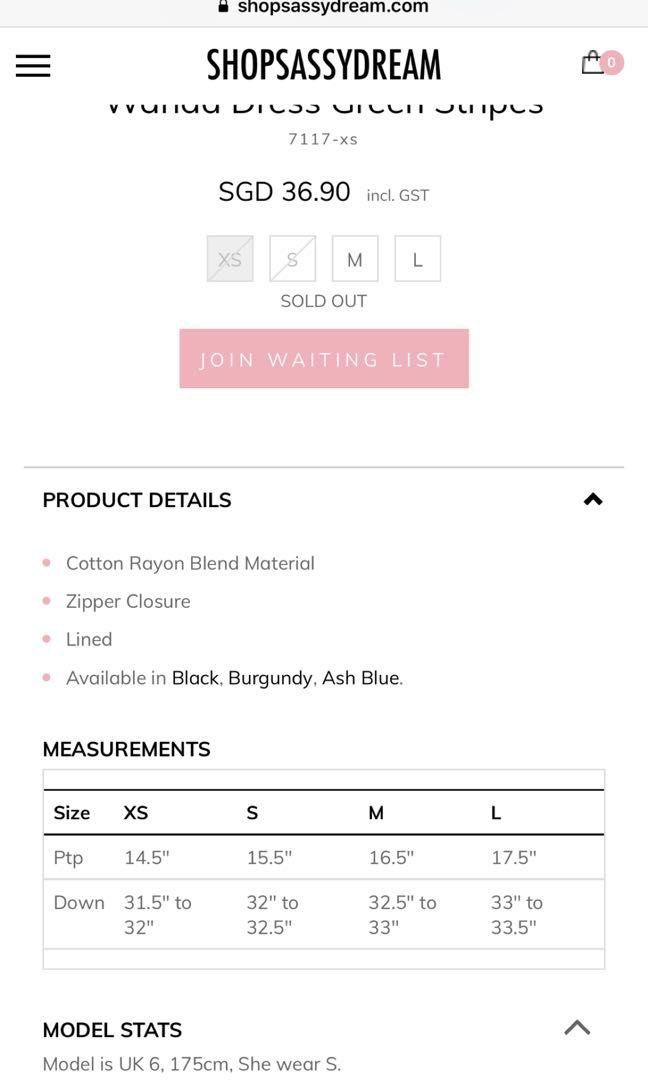Viewport: 648px width, 1080px height.
Task: Go to ShopSassyDream home logo
Action: [x=324, y=65]
